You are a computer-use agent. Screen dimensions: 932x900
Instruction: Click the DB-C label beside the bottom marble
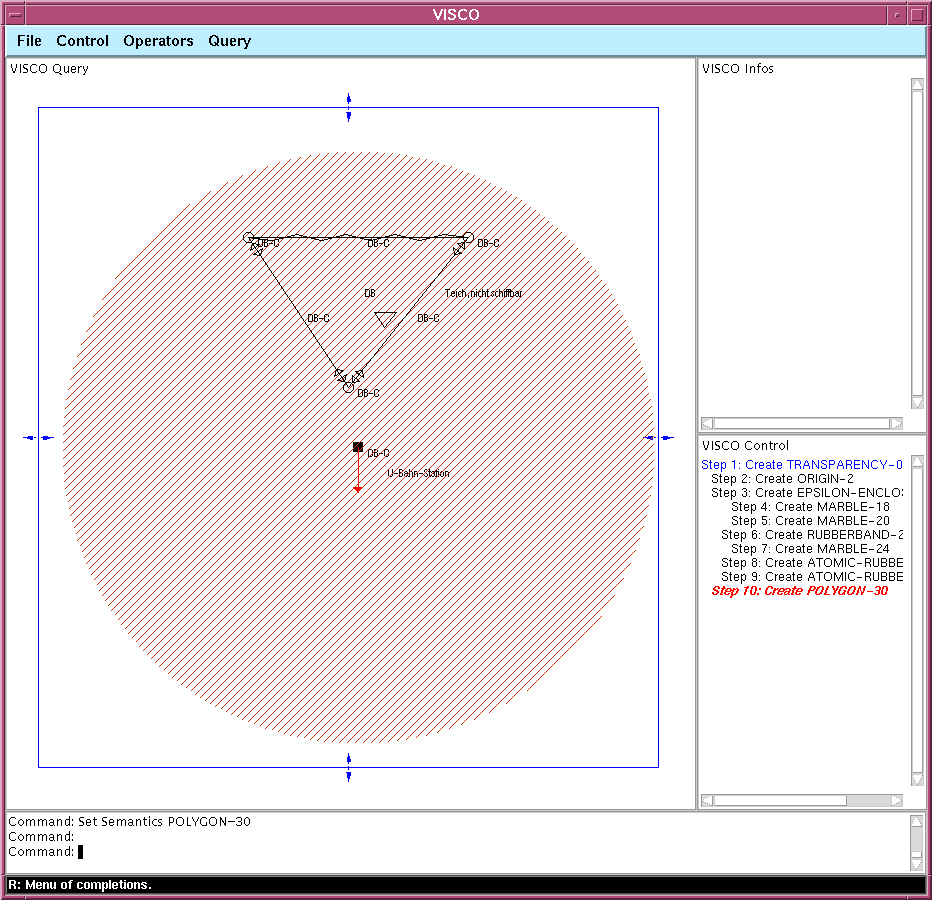tap(368, 393)
